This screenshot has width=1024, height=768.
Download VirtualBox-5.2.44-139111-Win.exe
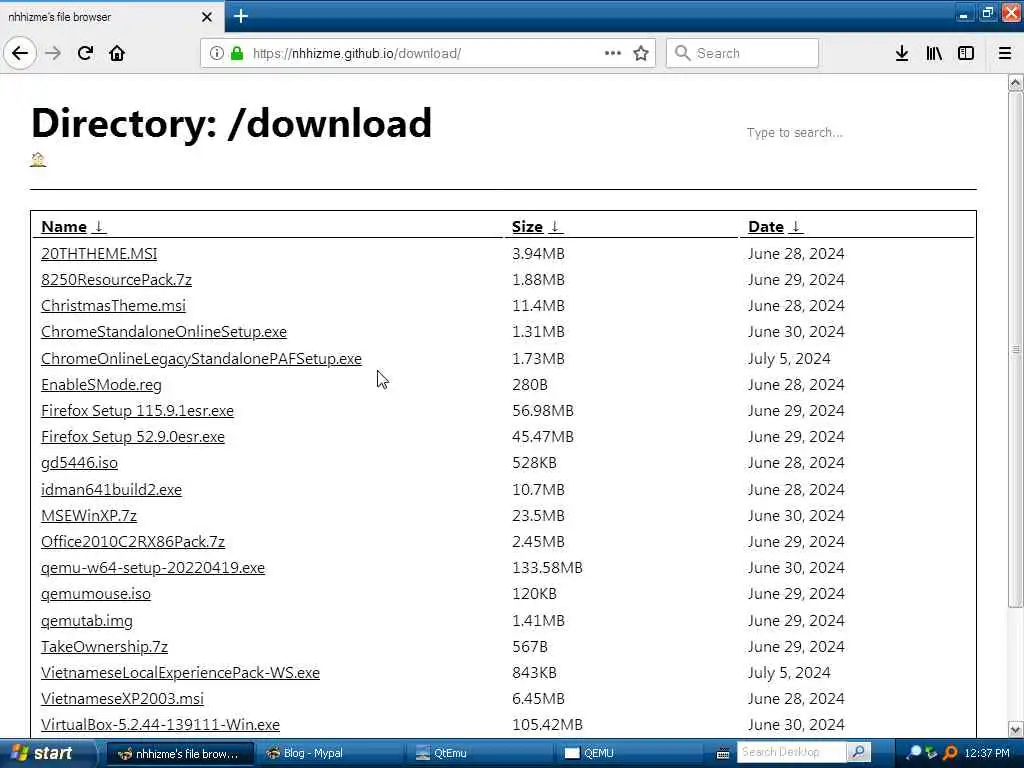160,726
